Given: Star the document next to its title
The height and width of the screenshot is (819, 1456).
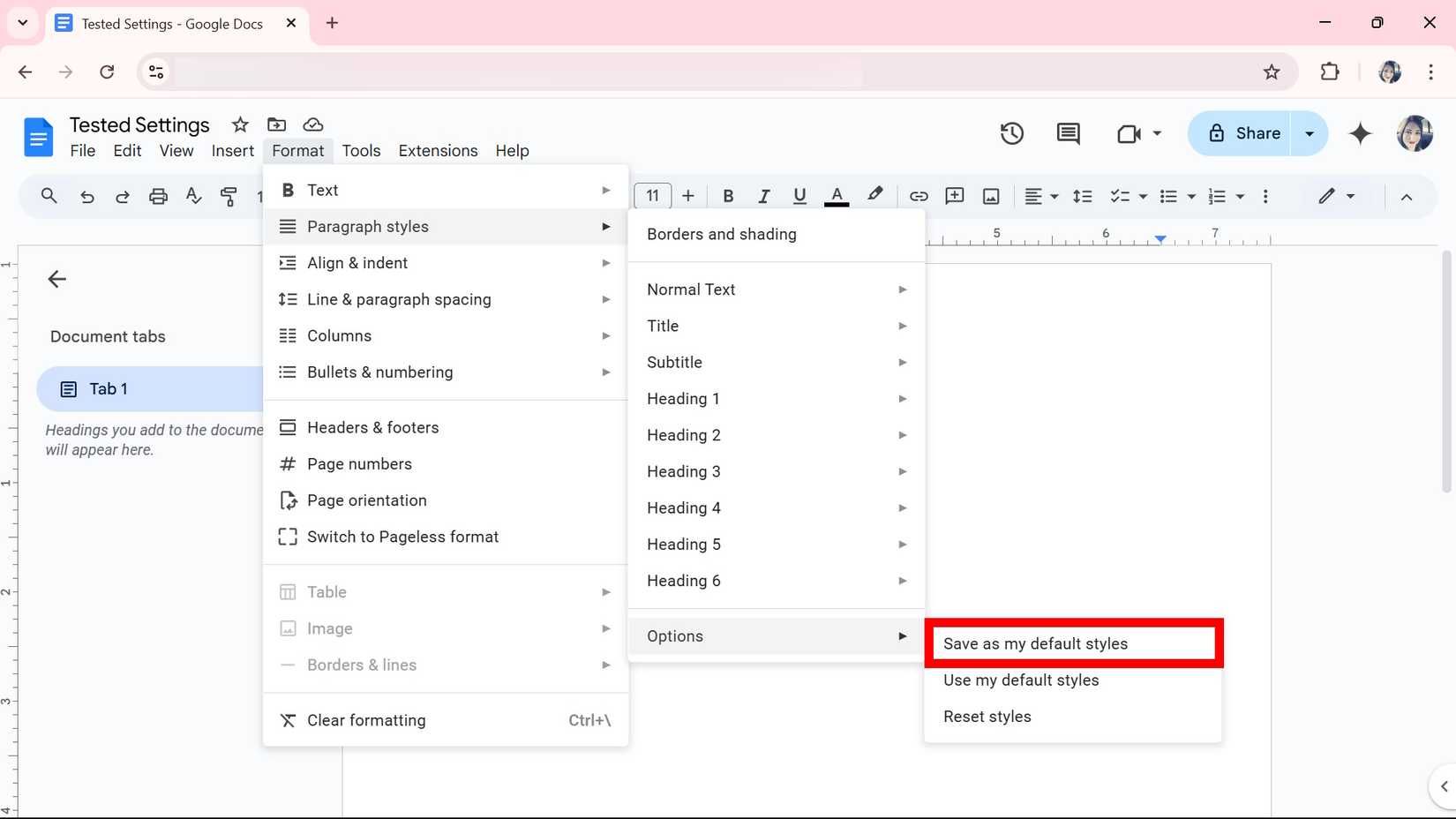Looking at the screenshot, I should click(x=238, y=124).
